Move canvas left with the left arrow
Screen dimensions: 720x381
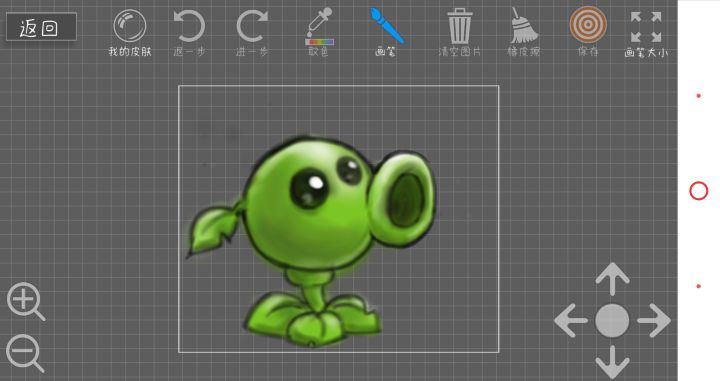(571, 320)
